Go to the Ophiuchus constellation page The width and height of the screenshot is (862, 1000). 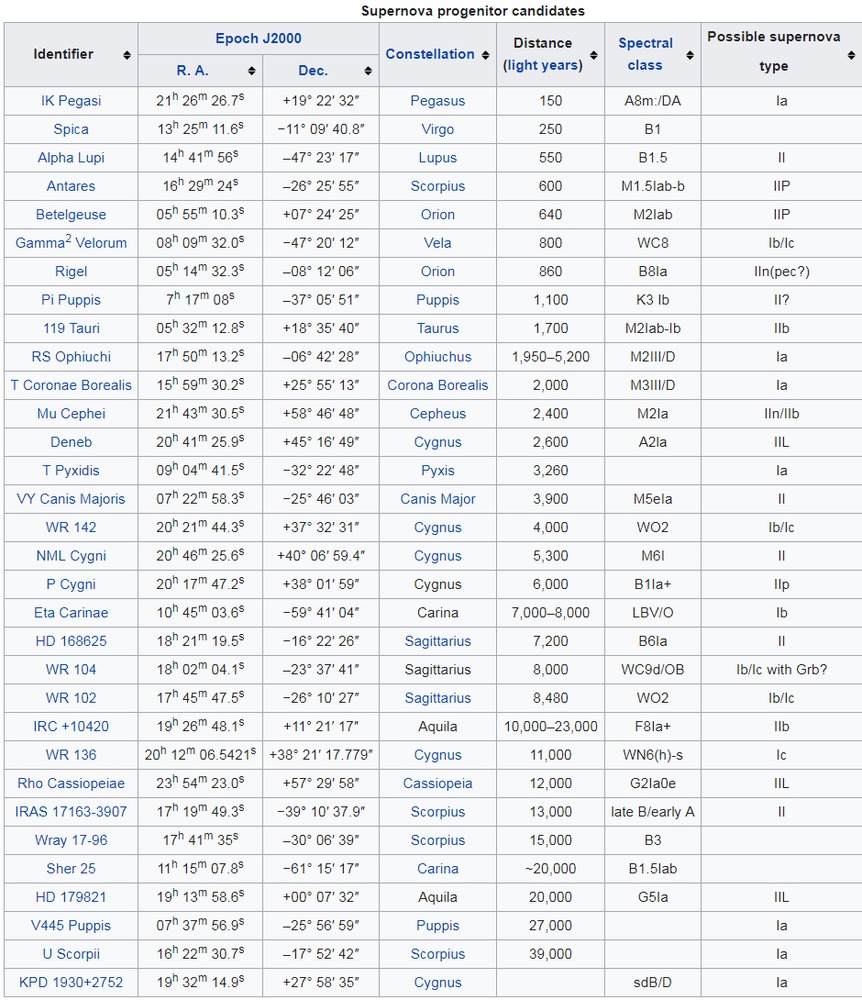[x=438, y=357]
